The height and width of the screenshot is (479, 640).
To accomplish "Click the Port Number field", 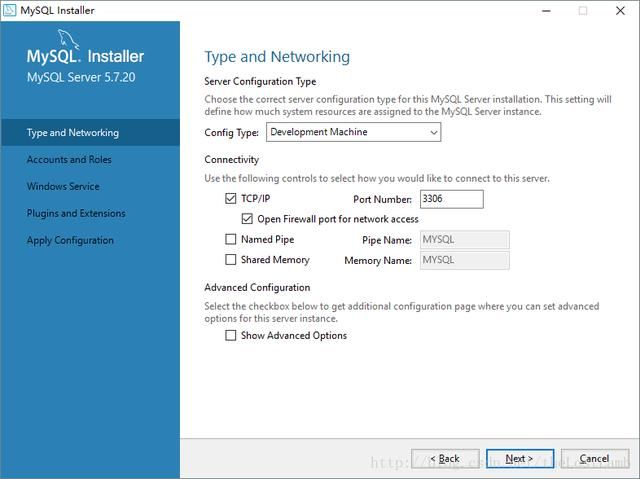I will 452,199.
